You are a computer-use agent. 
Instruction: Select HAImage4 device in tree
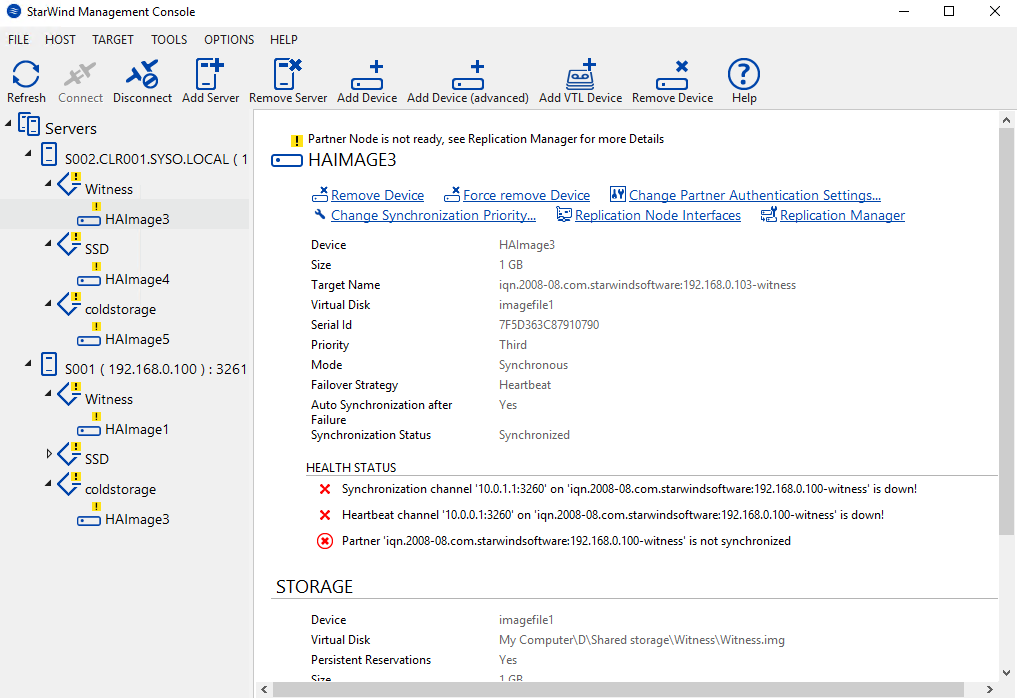pos(137,280)
